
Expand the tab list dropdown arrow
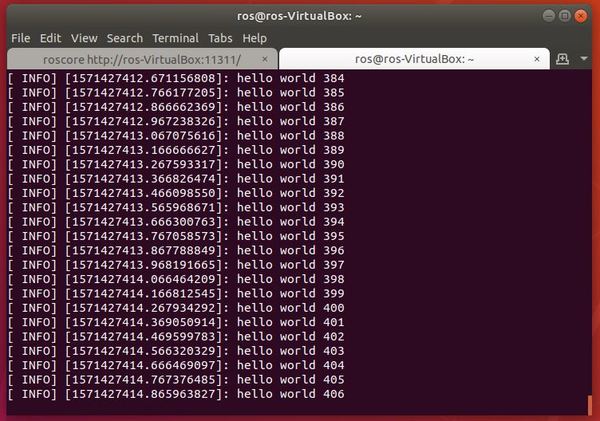(x=584, y=59)
